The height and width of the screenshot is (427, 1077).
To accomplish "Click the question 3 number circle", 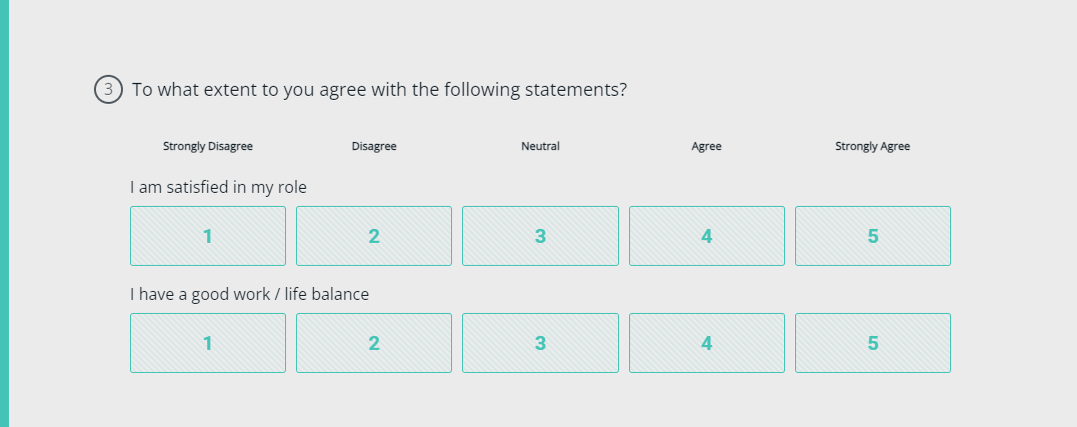I will pos(108,89).
